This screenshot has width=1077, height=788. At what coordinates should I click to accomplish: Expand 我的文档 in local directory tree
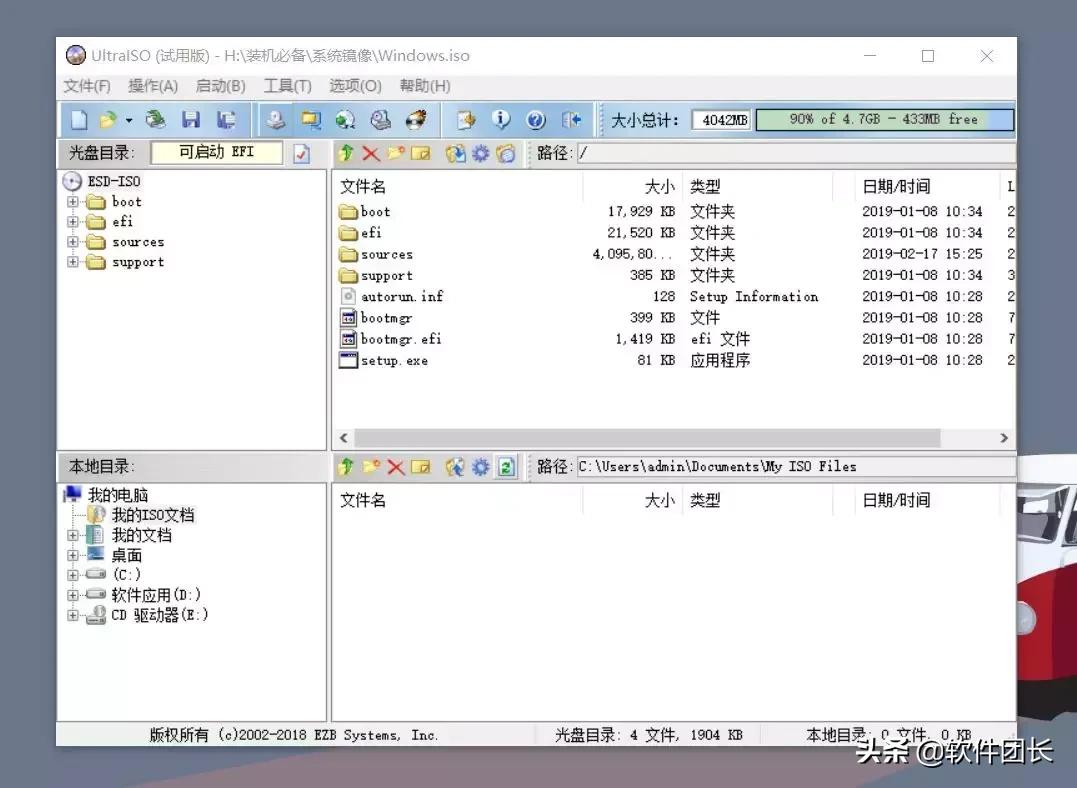72,534
